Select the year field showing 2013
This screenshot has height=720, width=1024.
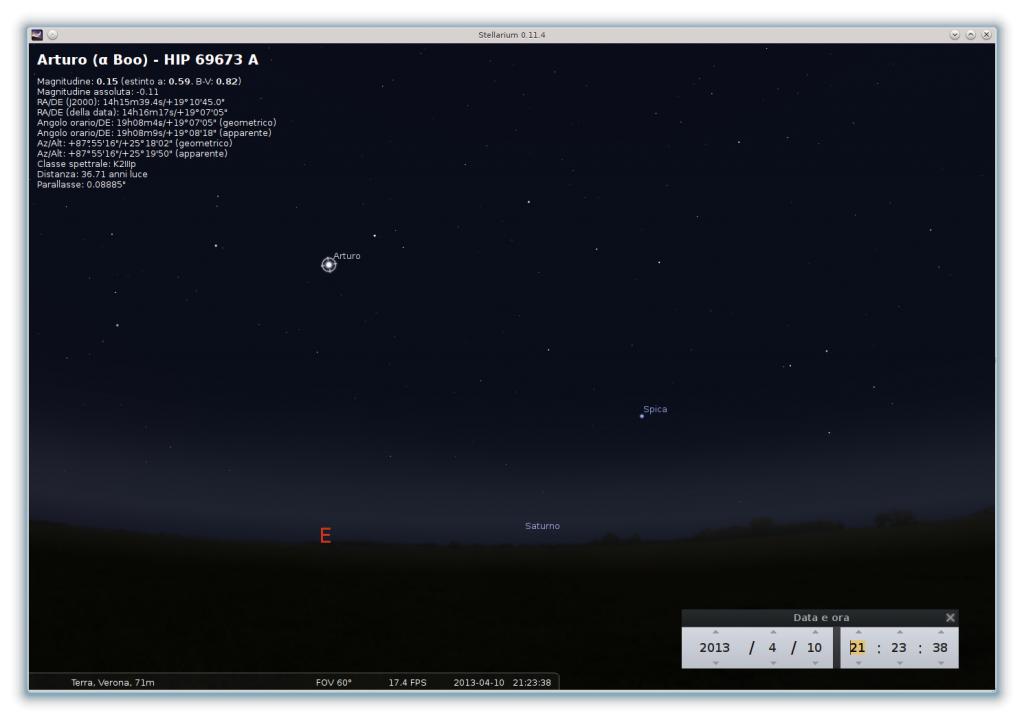coord(714,647)
